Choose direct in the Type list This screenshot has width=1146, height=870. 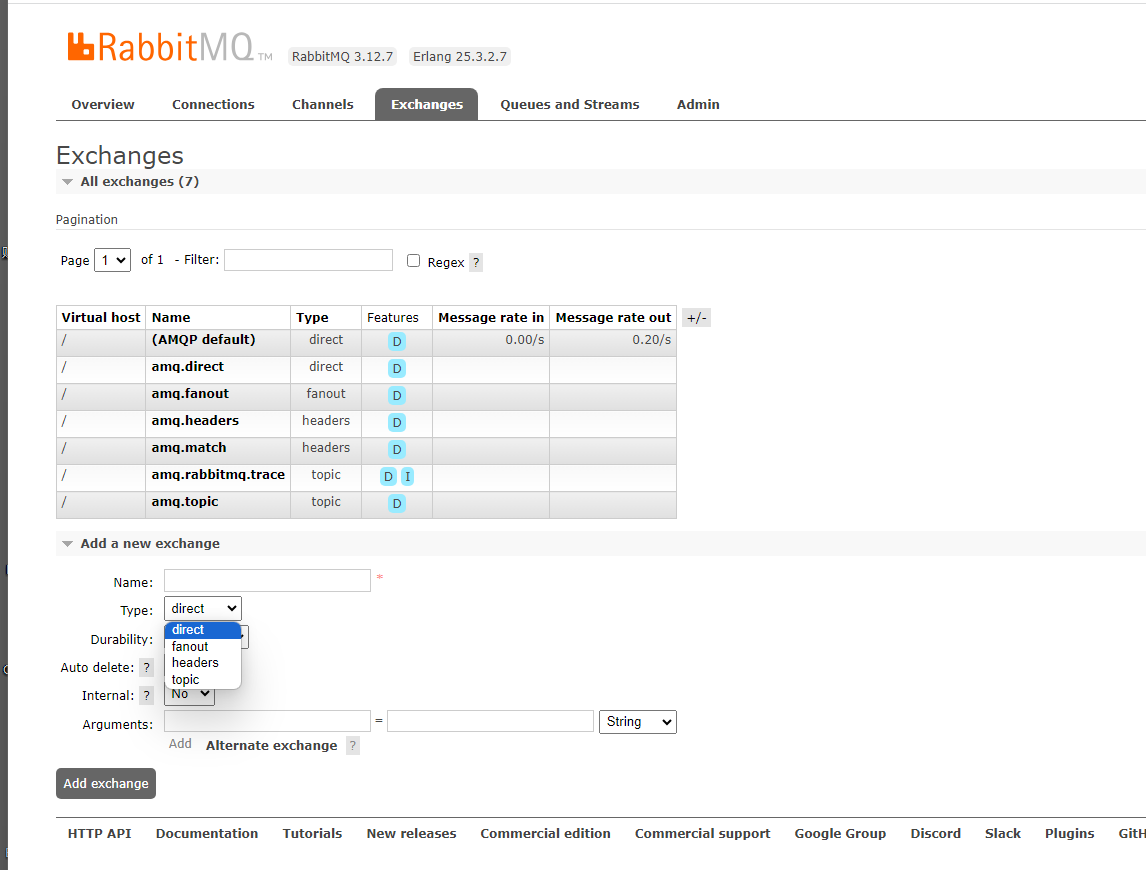point(202,630)
